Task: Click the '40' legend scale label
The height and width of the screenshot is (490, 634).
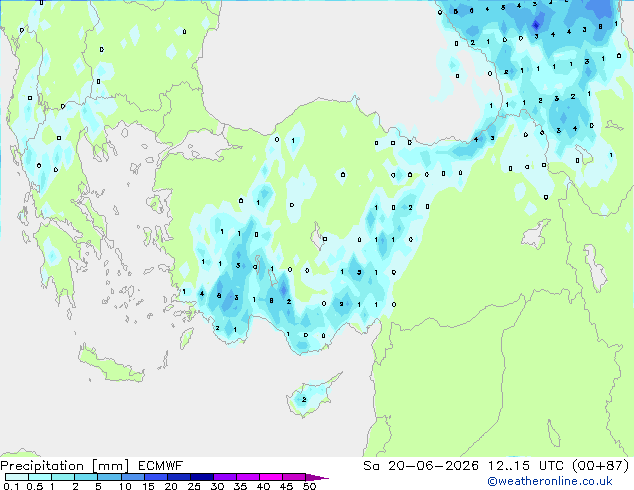Action: pyautogui.click(x=263, y=486)
